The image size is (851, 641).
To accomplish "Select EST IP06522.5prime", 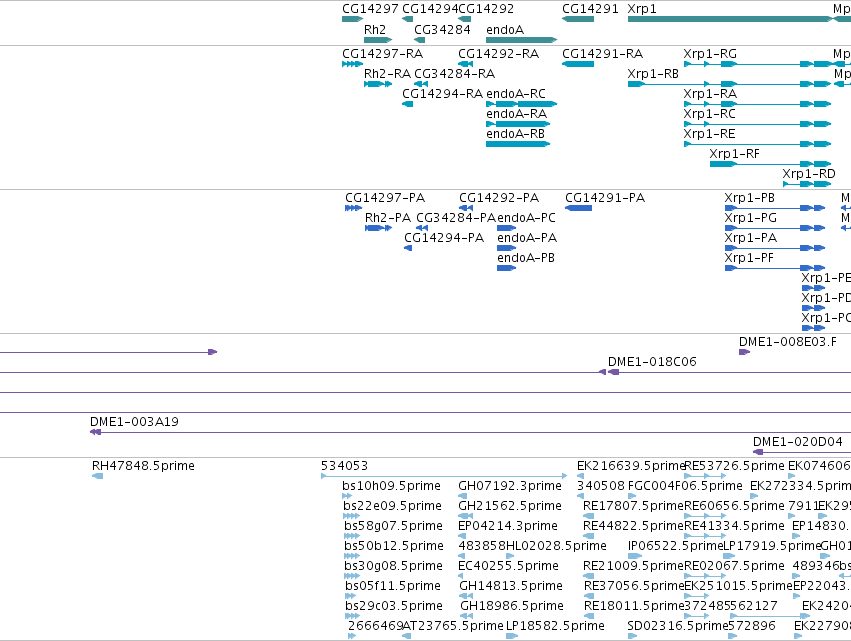I will pos(635,556).
